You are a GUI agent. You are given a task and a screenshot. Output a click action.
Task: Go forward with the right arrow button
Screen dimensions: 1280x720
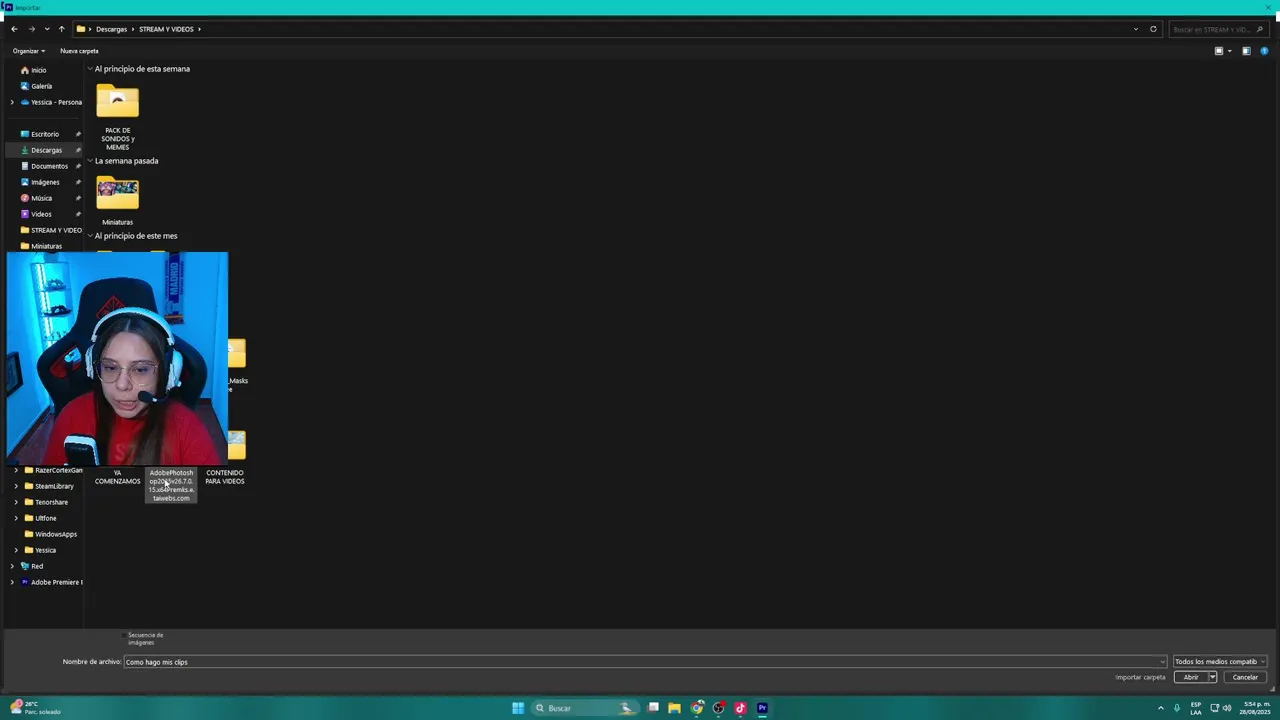click(x=31, y=29)
